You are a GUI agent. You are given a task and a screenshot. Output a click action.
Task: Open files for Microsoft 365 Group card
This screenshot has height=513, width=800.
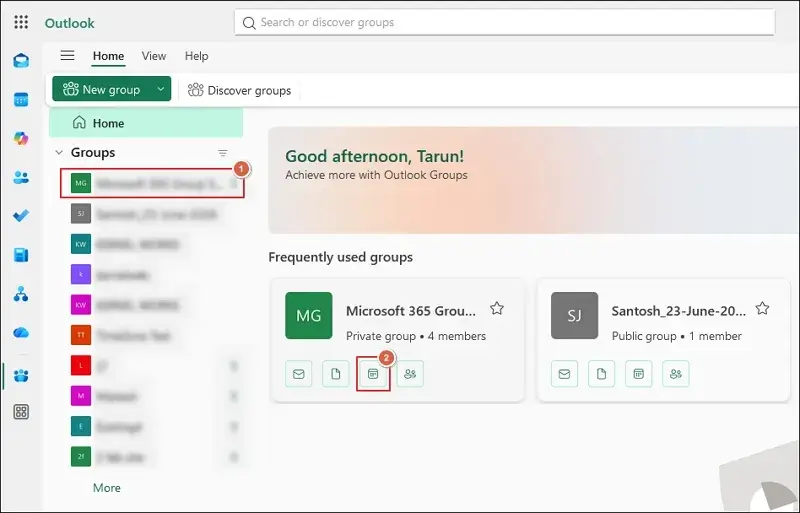click(x=336, y=374)
